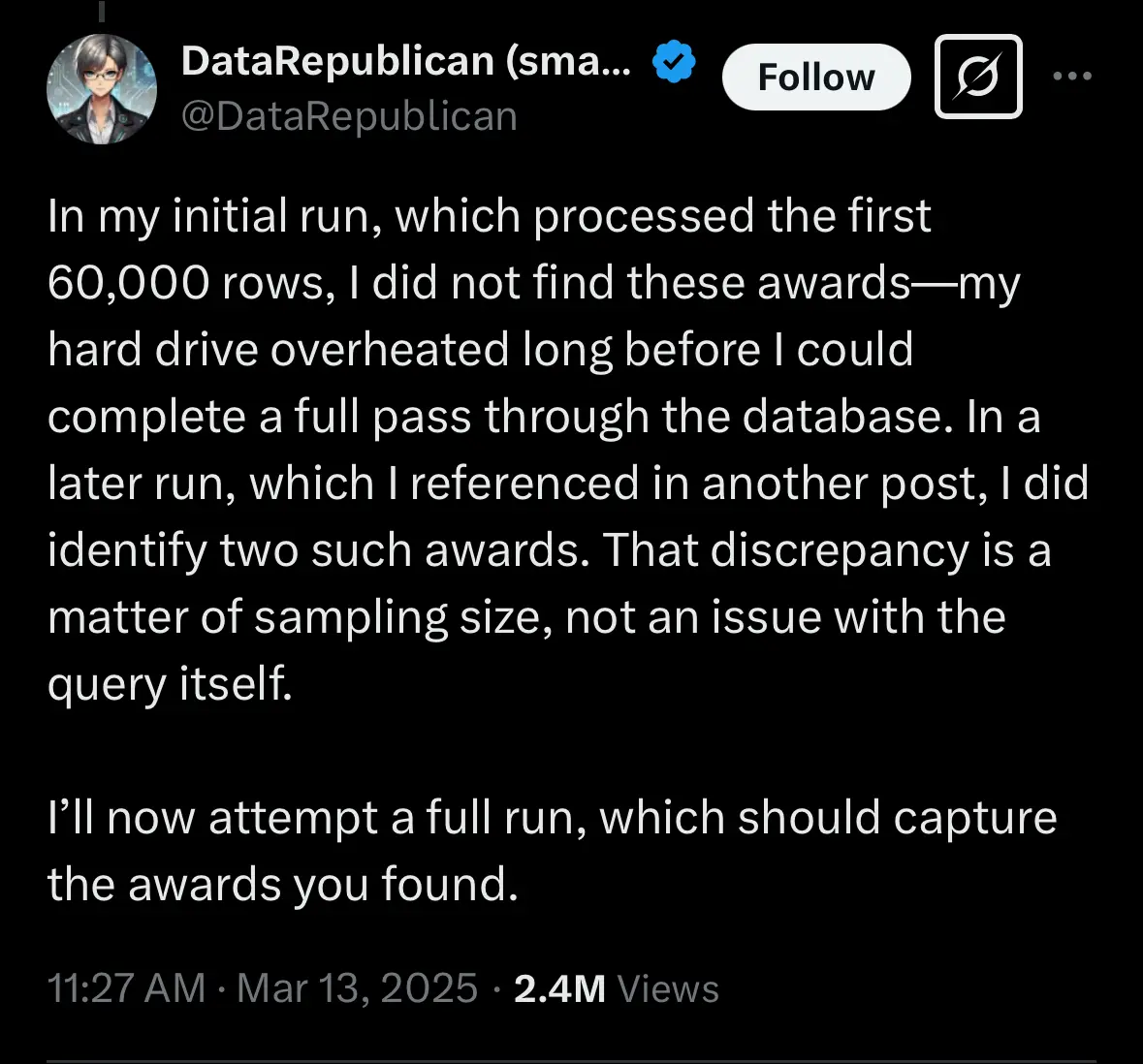Click the 11:27 AM timestamp
Image resolution: width=1143 pixels, height=1064 pixels.
(x=126, y=988)
